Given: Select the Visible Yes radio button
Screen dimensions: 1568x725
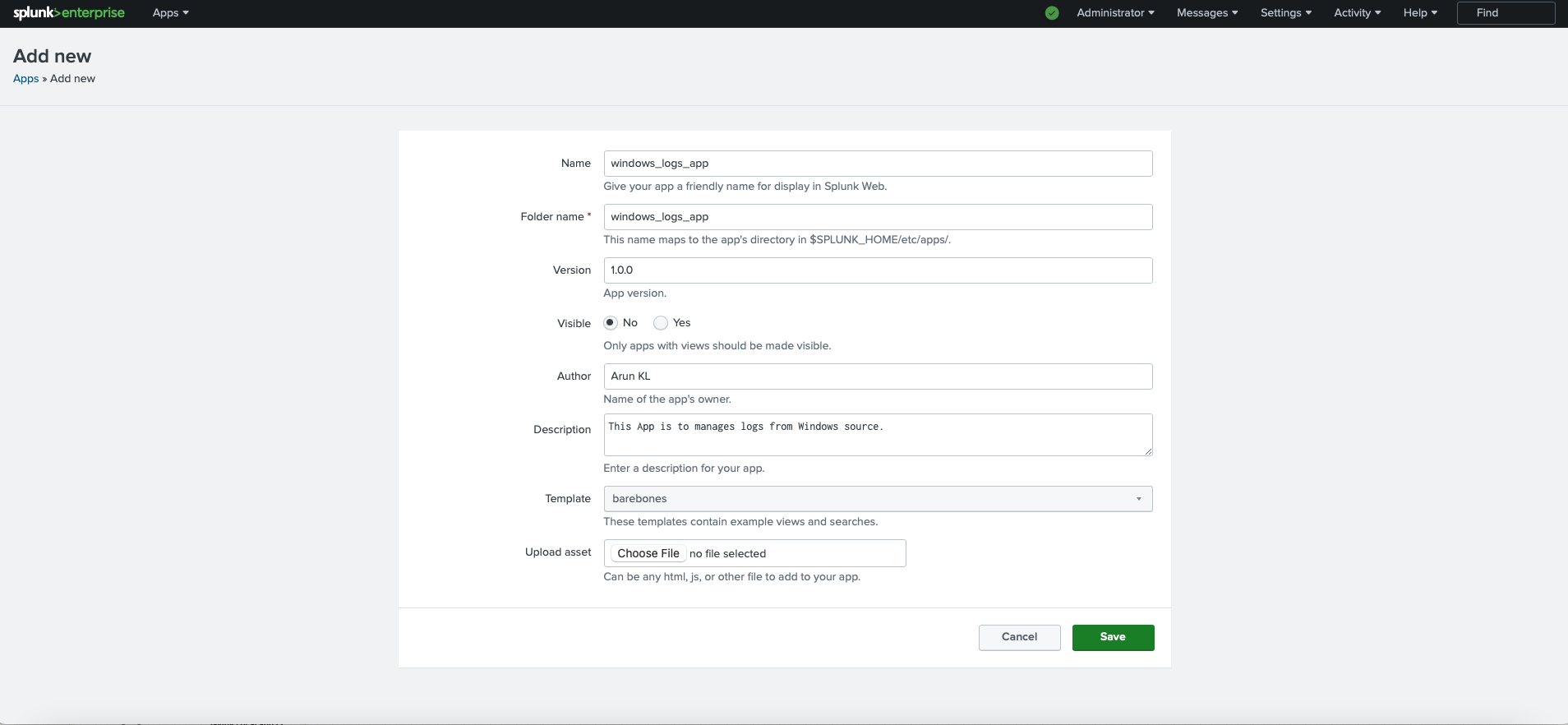Looking at the screenshot, I should [x=661, y=323].
